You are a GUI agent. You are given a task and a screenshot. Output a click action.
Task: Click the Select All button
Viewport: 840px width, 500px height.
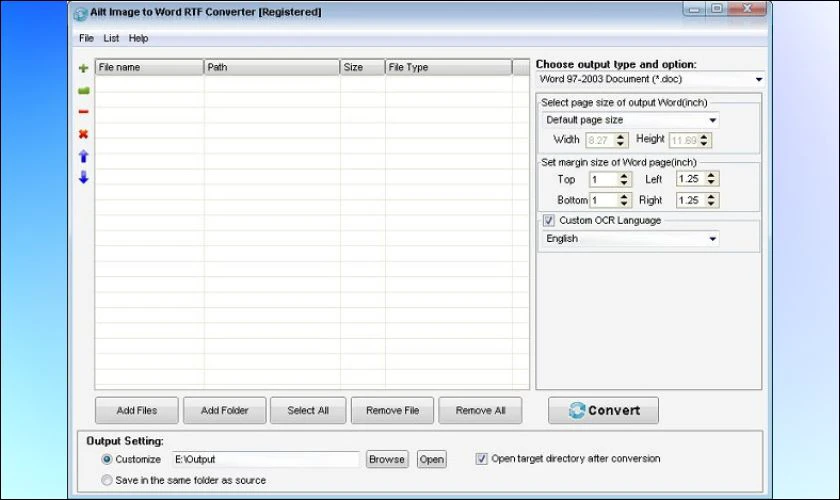click(x=308, y=411)
